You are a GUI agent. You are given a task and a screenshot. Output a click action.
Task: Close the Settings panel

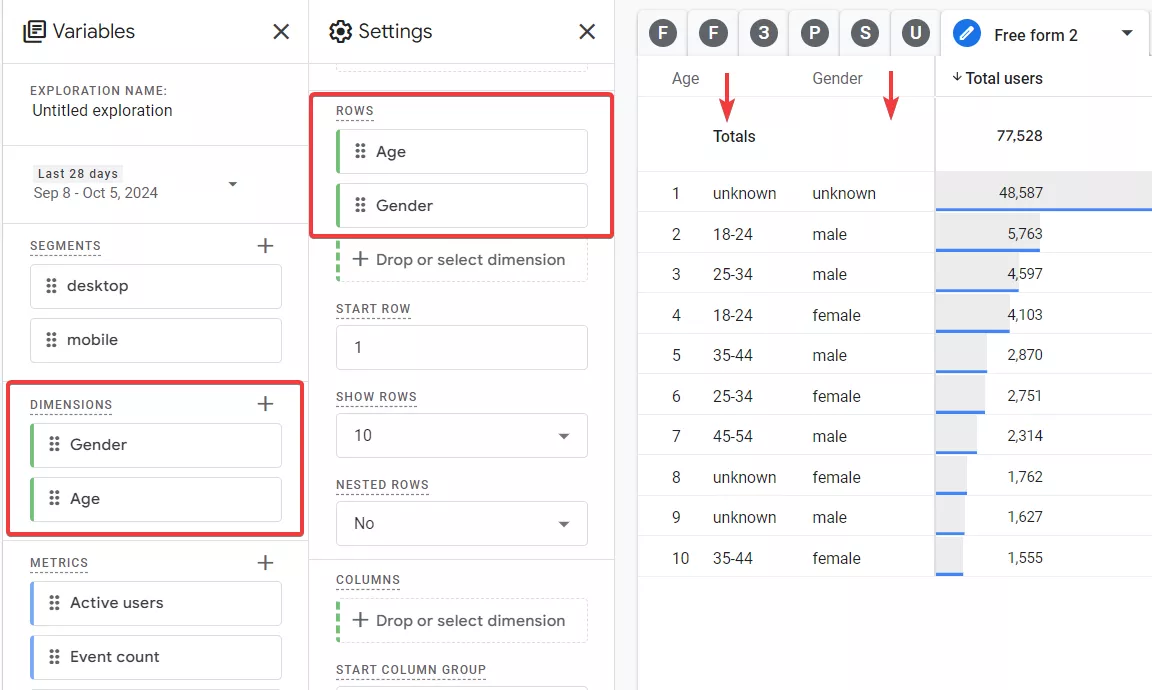coord(587,32)
